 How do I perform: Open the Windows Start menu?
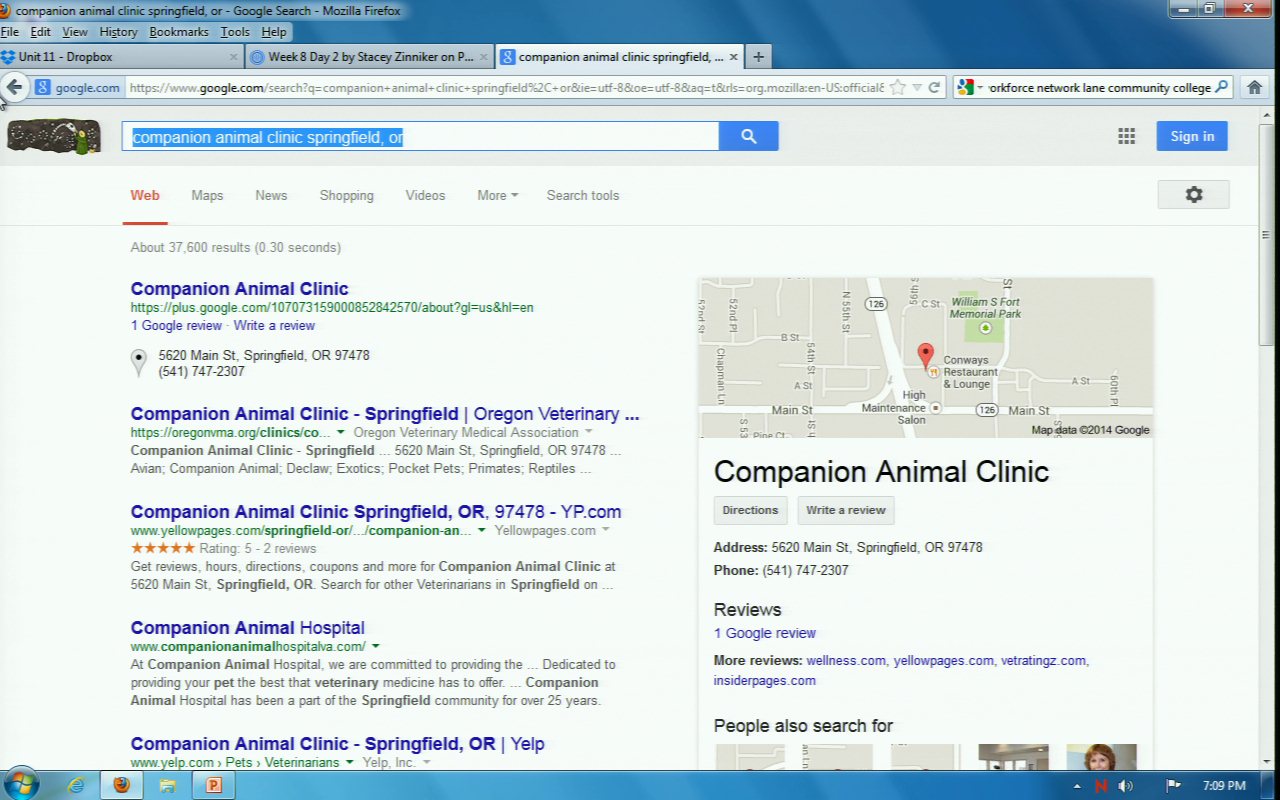coord(20,784)
